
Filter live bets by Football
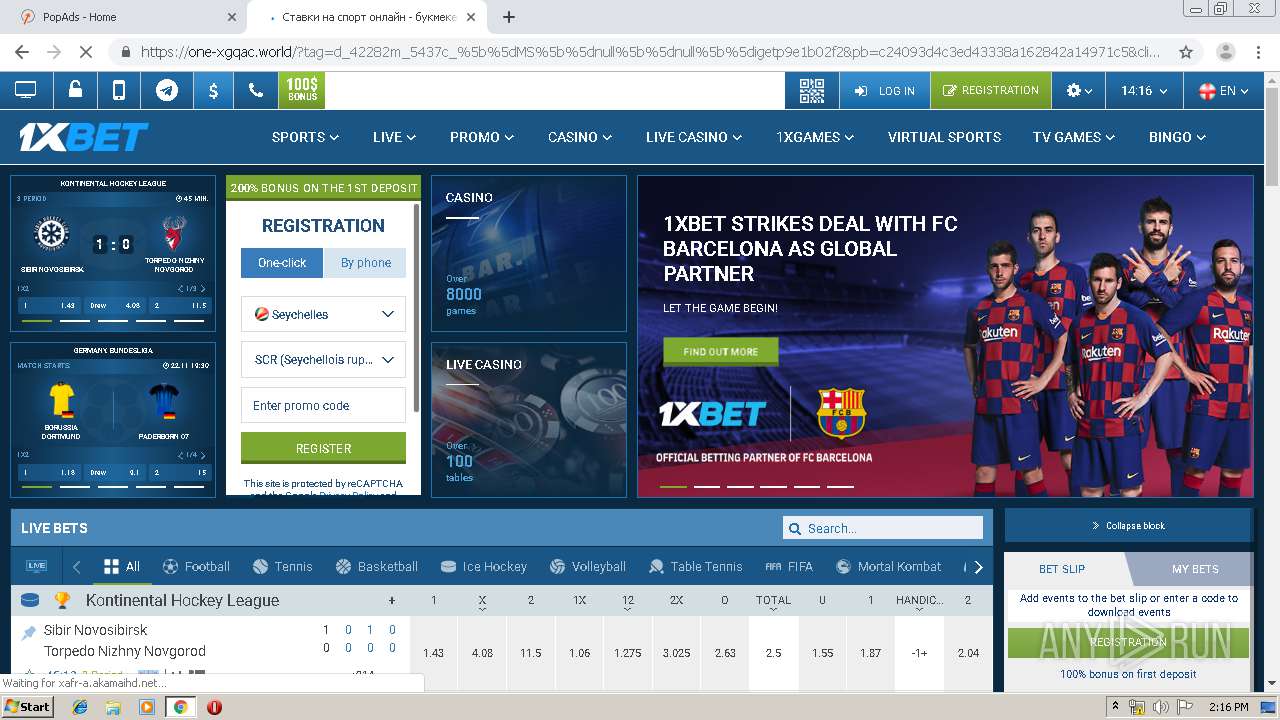[x=196, y=566]
